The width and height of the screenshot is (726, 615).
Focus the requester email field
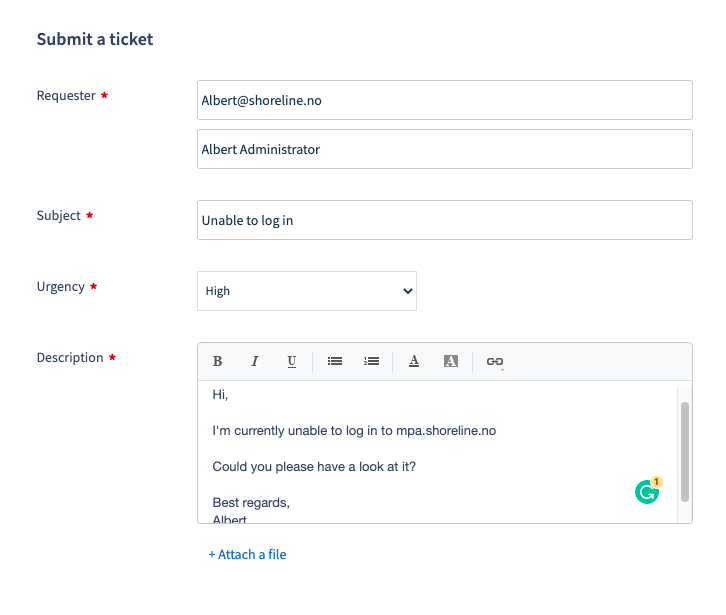[x=445, y=100]
